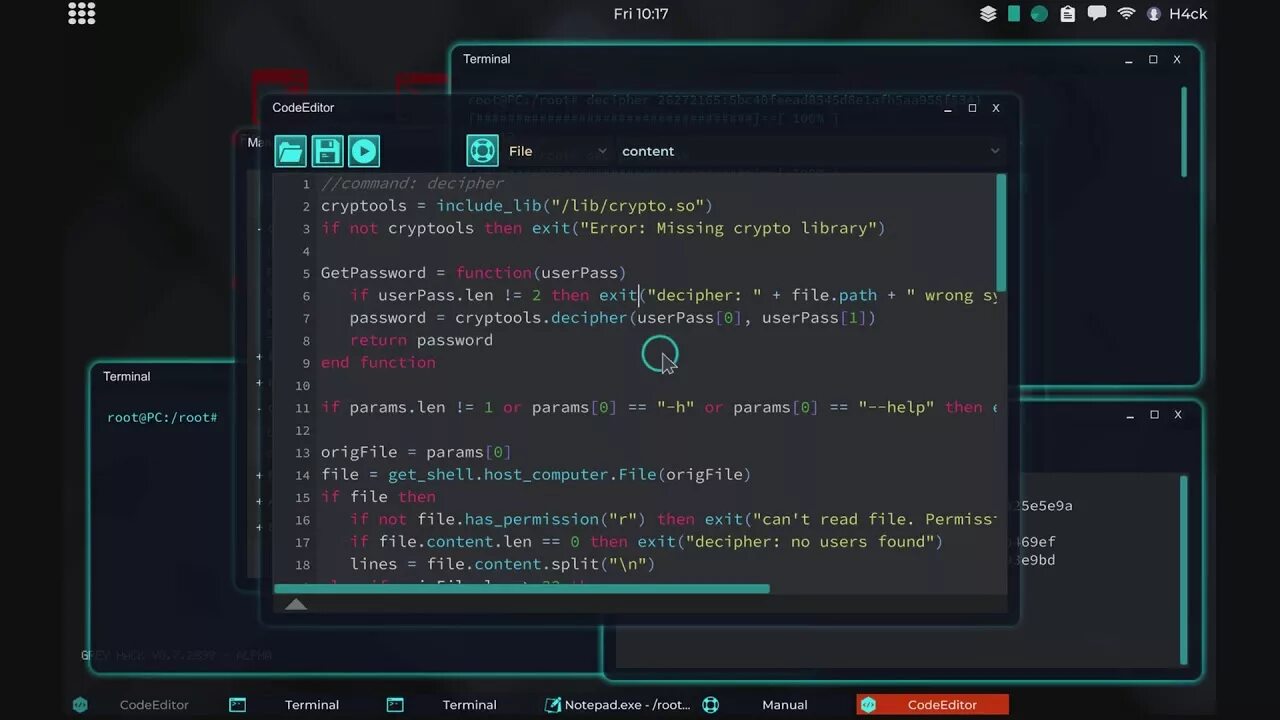Expand the content method dropdown
Viewport: 1280px width, 720px height.
[809, 151]
